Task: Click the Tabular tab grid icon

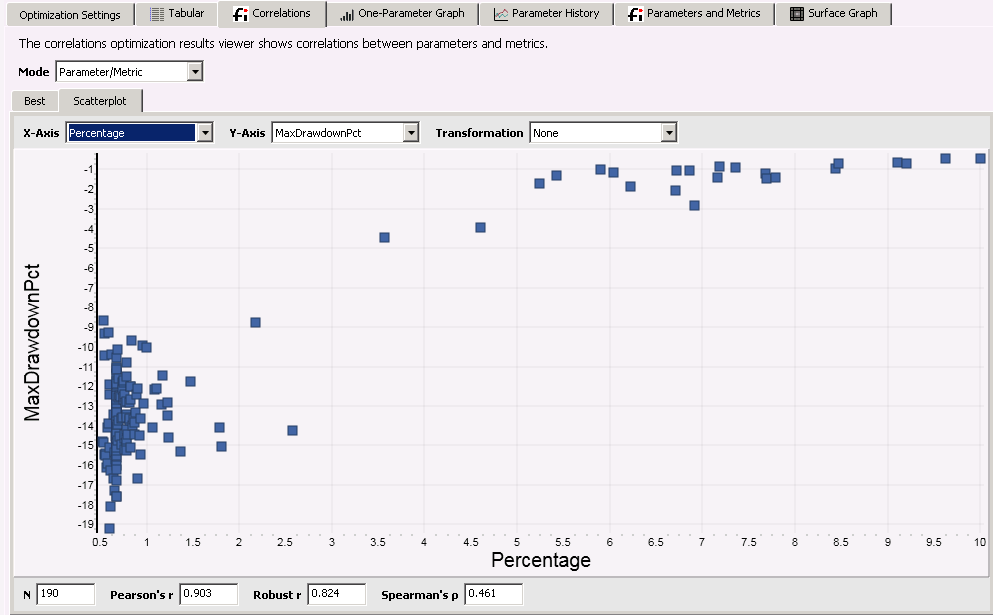Action: [157, 14]
